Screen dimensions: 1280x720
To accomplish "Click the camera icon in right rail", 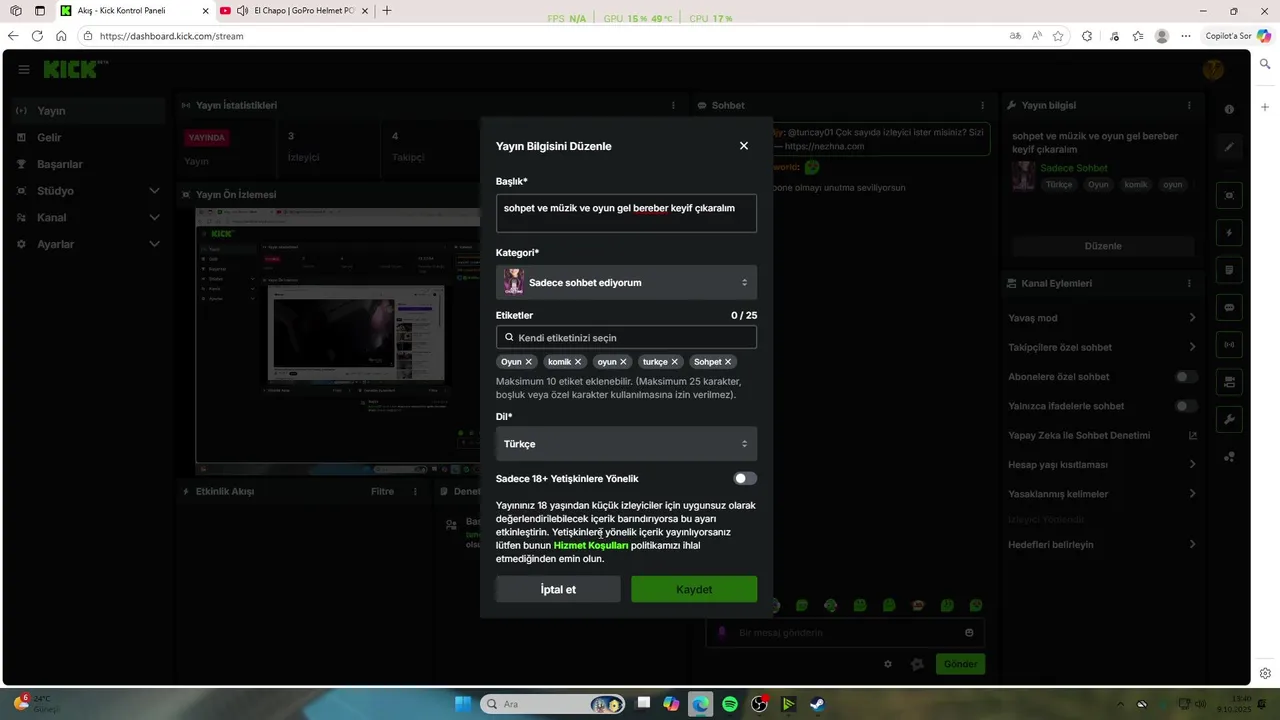I will (1229, 382).
